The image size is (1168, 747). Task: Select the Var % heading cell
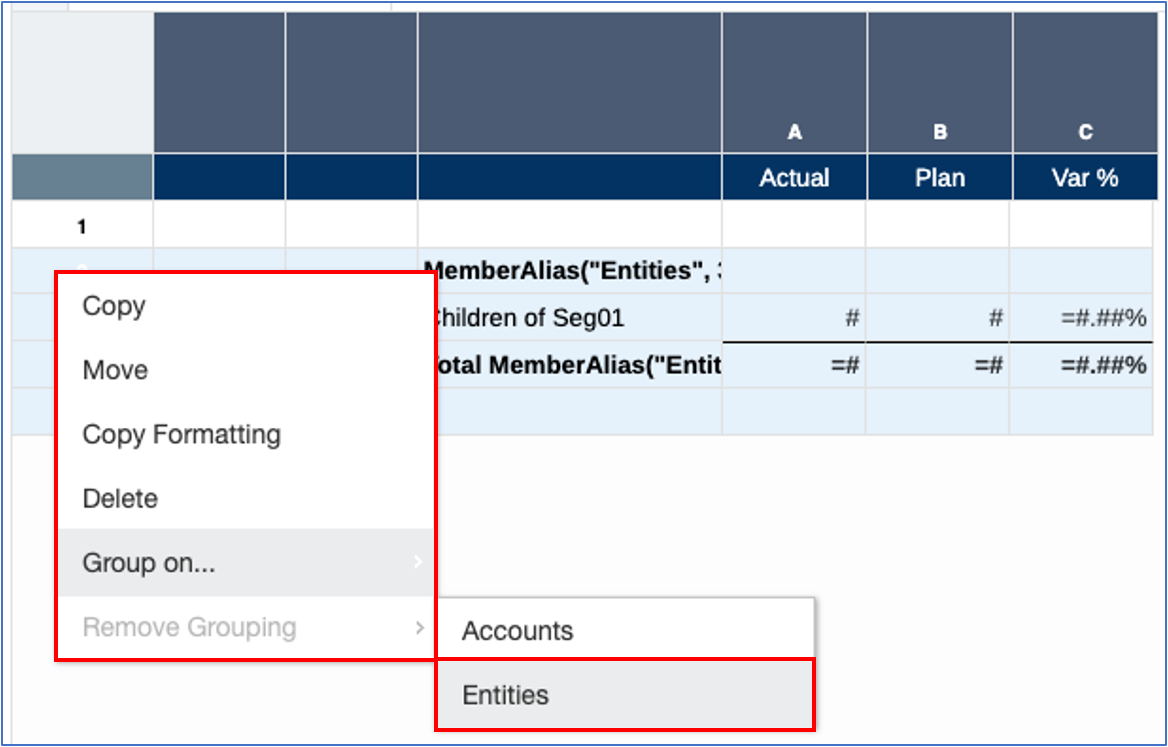point(1088,177)
